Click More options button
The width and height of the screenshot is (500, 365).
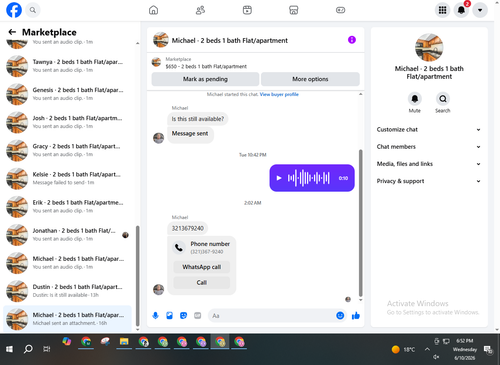click(x=310, y=79)
